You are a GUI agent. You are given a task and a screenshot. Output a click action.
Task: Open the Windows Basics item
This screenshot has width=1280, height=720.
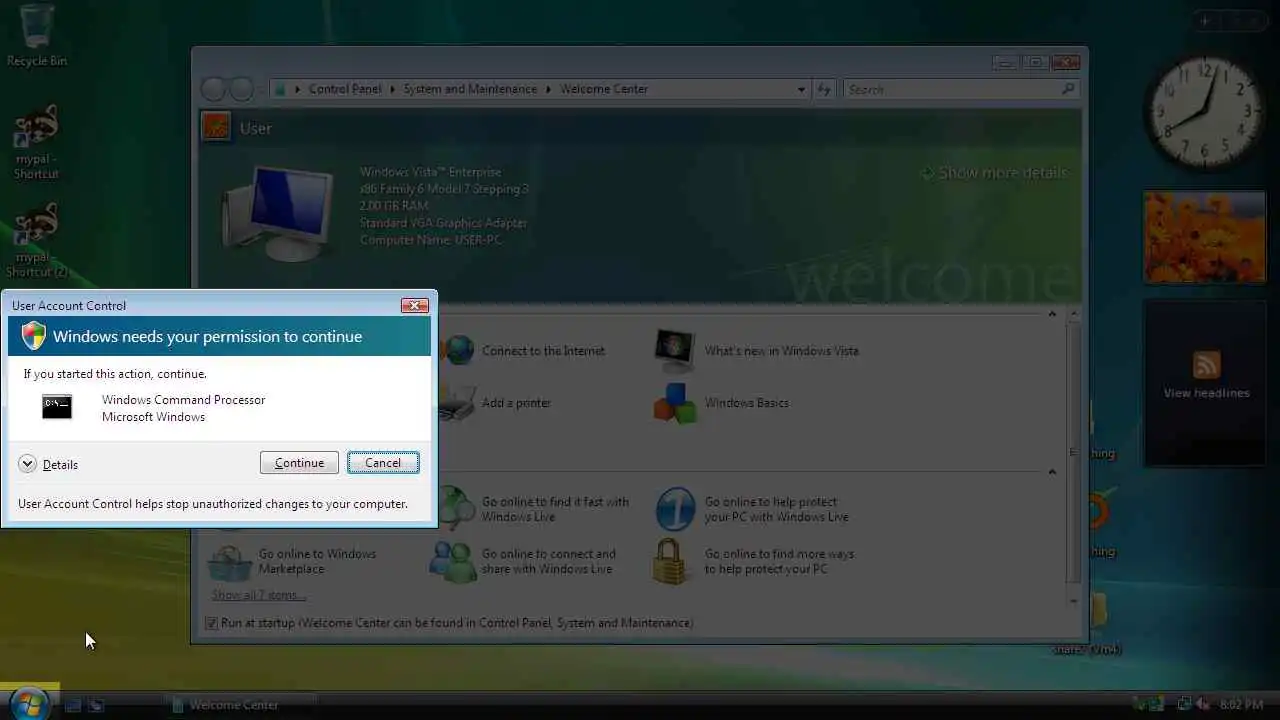721,403
